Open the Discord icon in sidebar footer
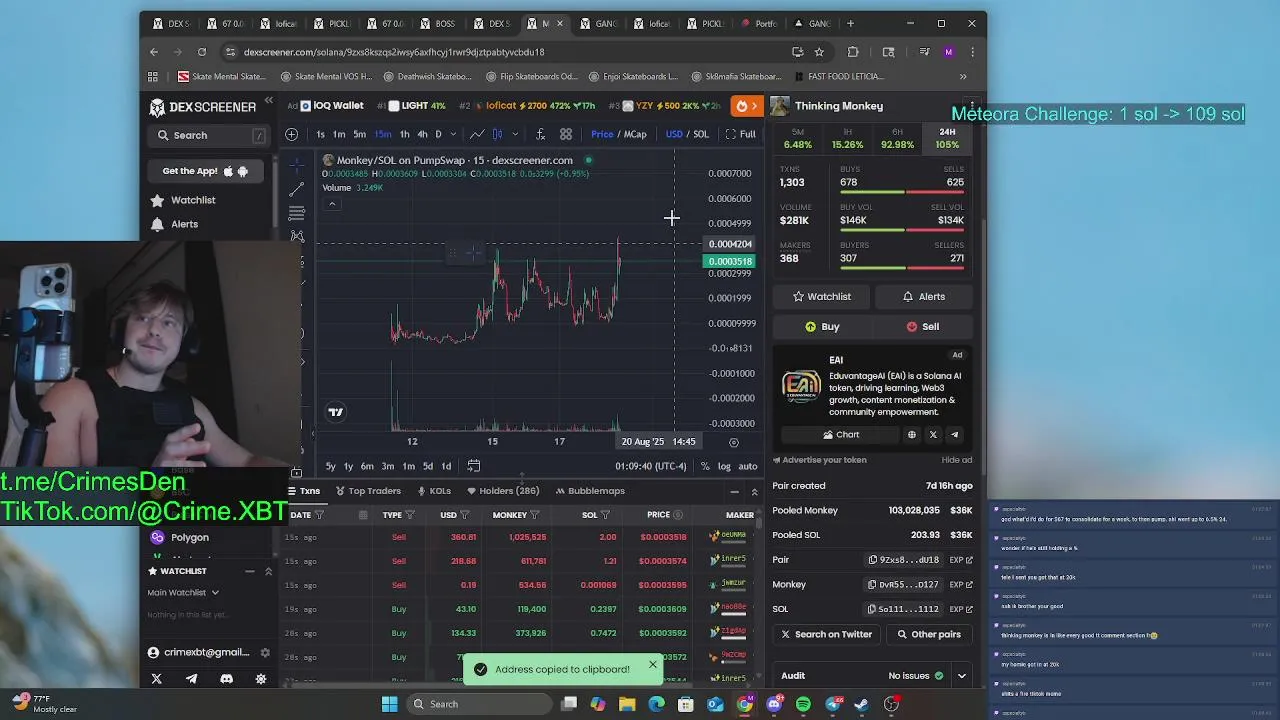This screenshot has width=1280, height=720. click(226, 679)
